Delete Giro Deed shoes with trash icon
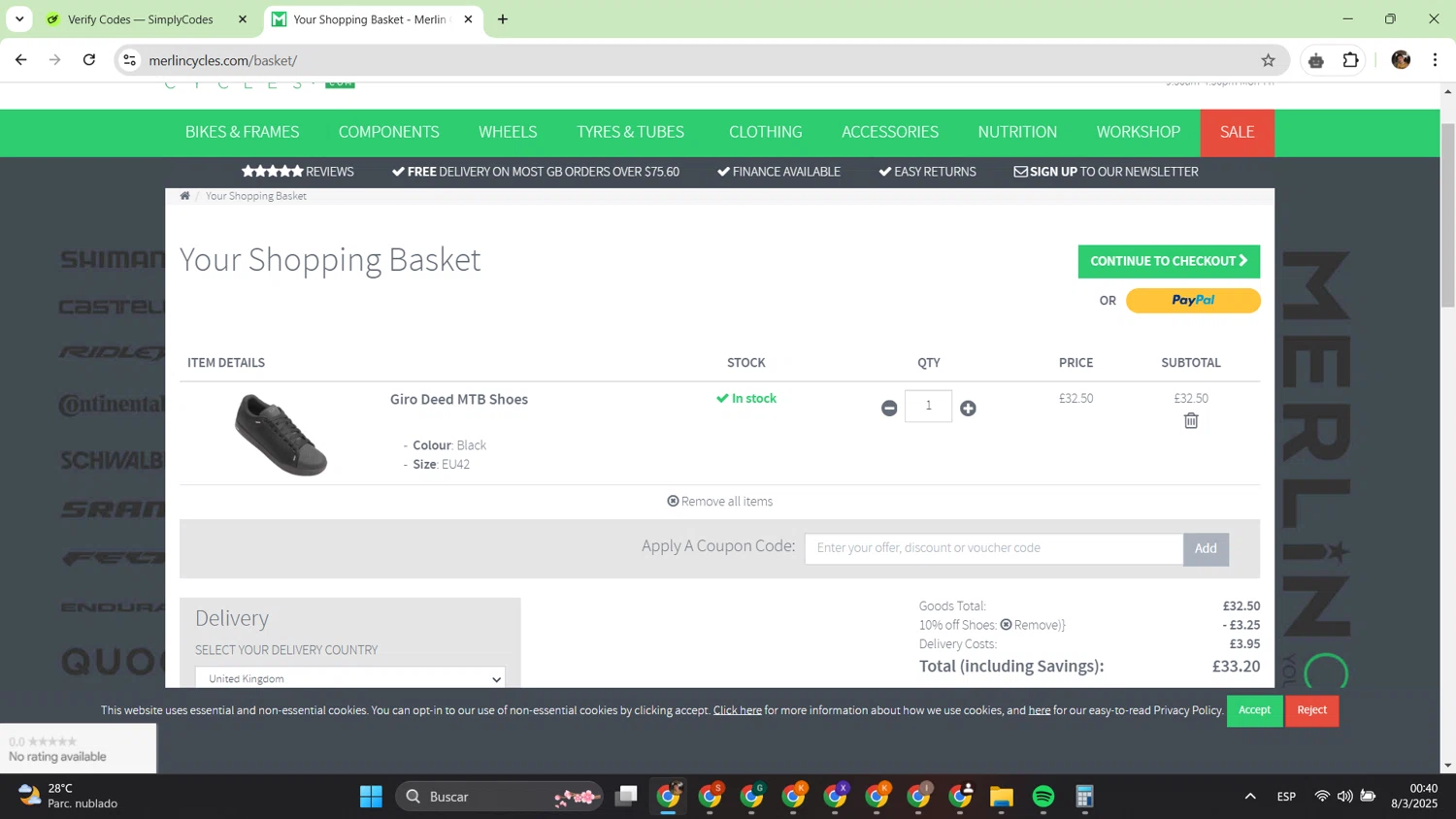Screen dimensions: 1456x819 pos(1191,420)
